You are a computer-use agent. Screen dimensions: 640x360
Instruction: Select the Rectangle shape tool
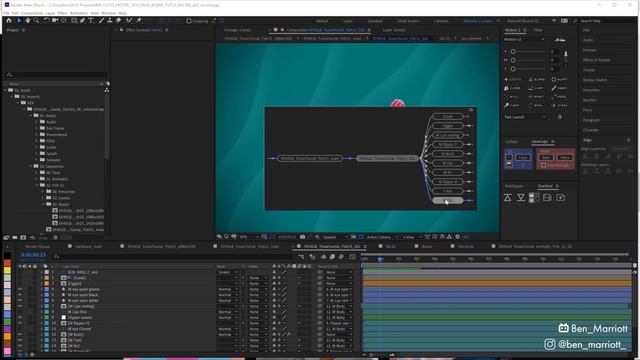pos(74,20)
